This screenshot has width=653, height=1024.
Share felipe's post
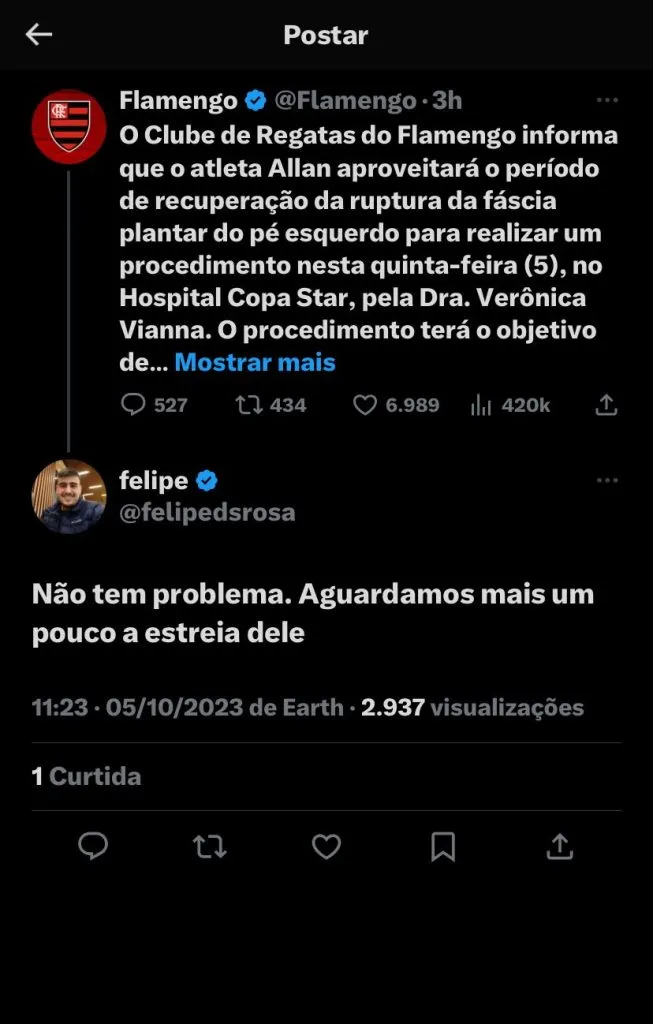pos(560,847)
